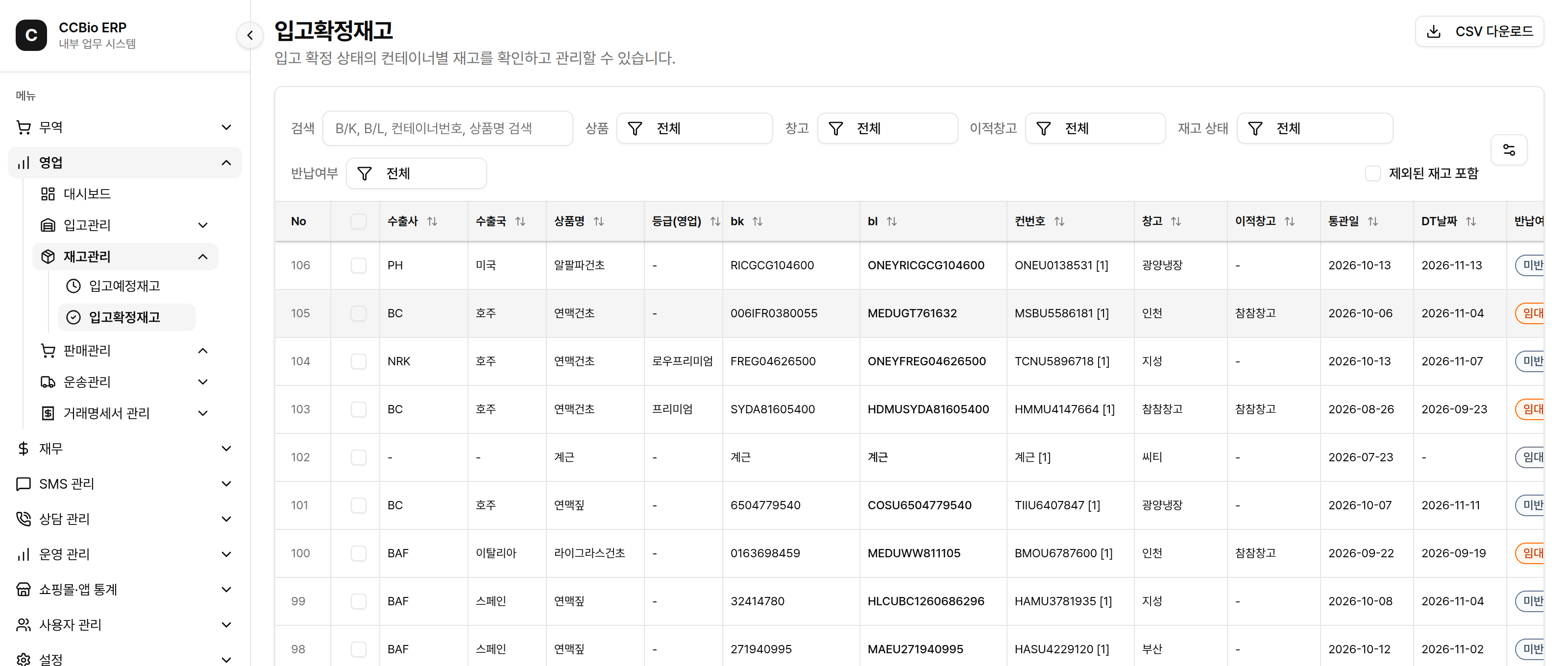Check the row 105 checkbox
This screenshot has width=1568, height=666.
click(359, 313)
